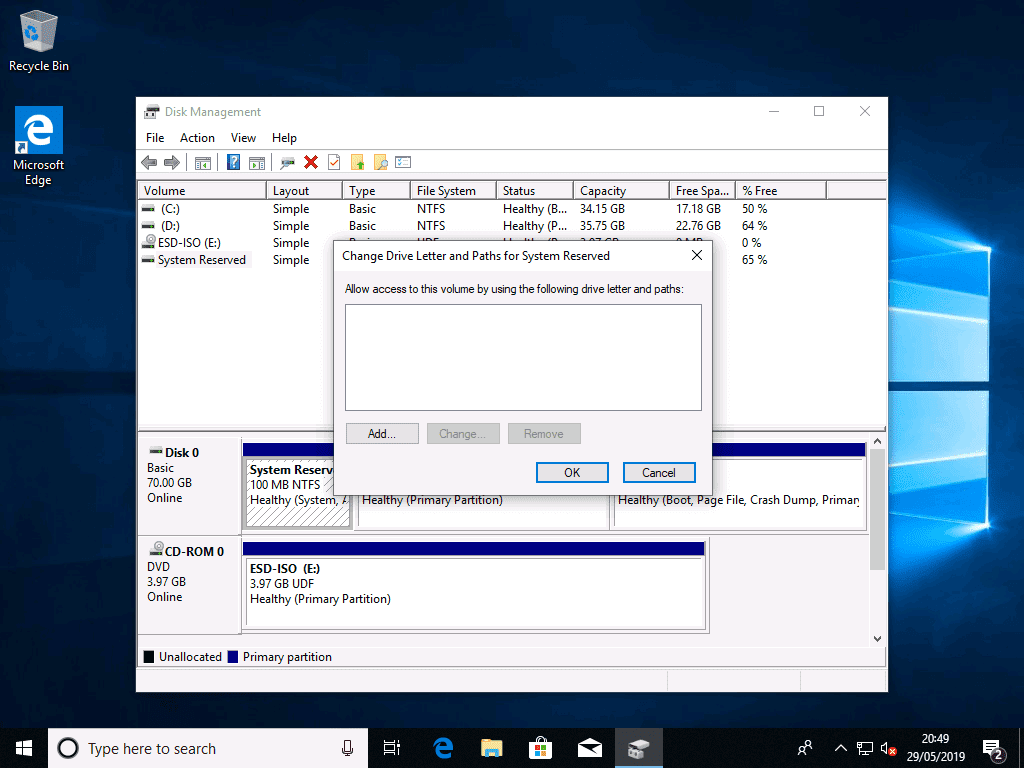Open the Action Center notification icon
1024x768 pixels.
(x=993, y=749)
